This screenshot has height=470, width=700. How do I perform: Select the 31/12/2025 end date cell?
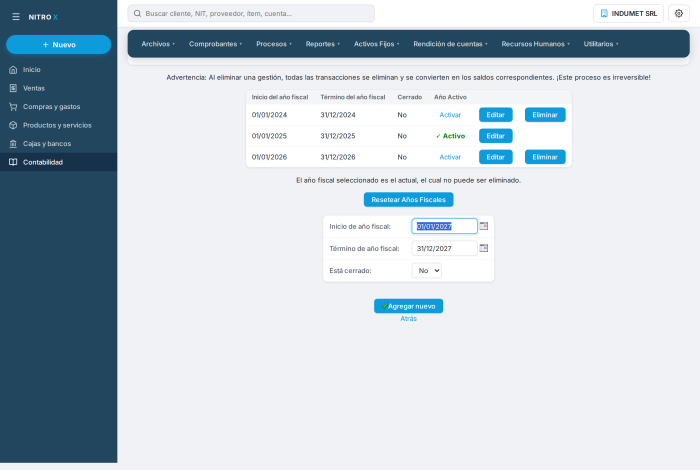coord(338,136)
